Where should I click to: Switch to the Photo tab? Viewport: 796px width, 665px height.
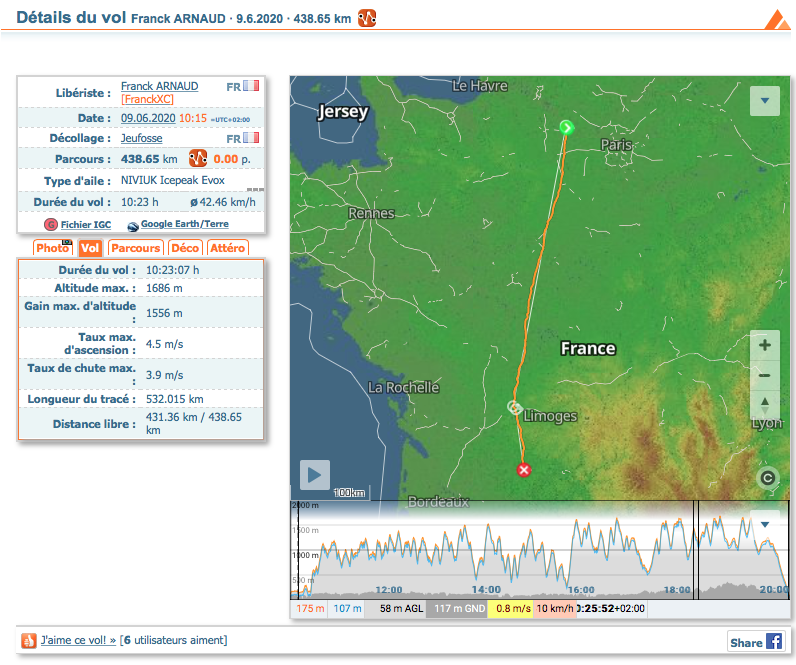pyautogui.click(x=53, y=248)
